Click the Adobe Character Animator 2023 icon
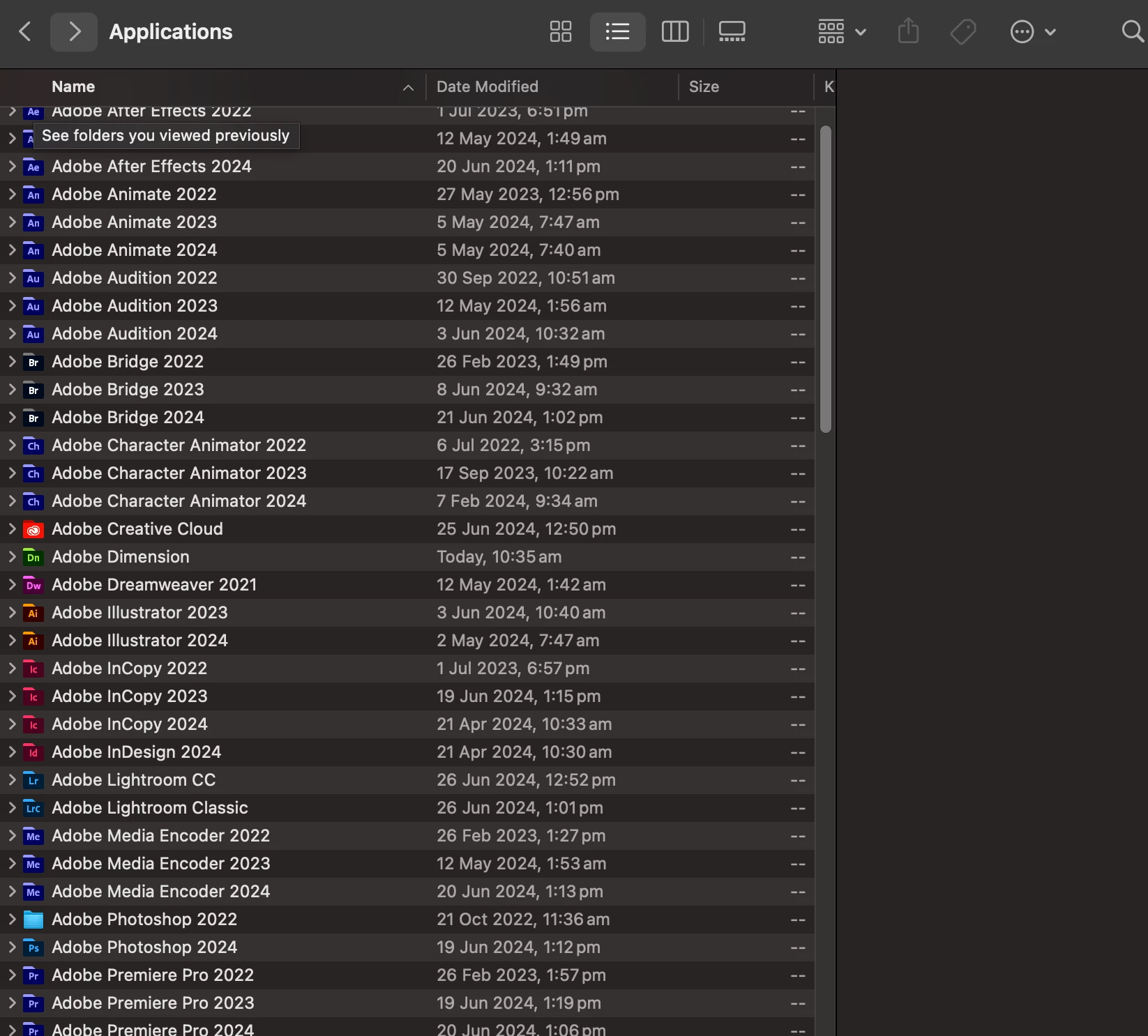The height and width of the screenshot is (1036, 1148). pyautogui.click(x=33, y=473)
